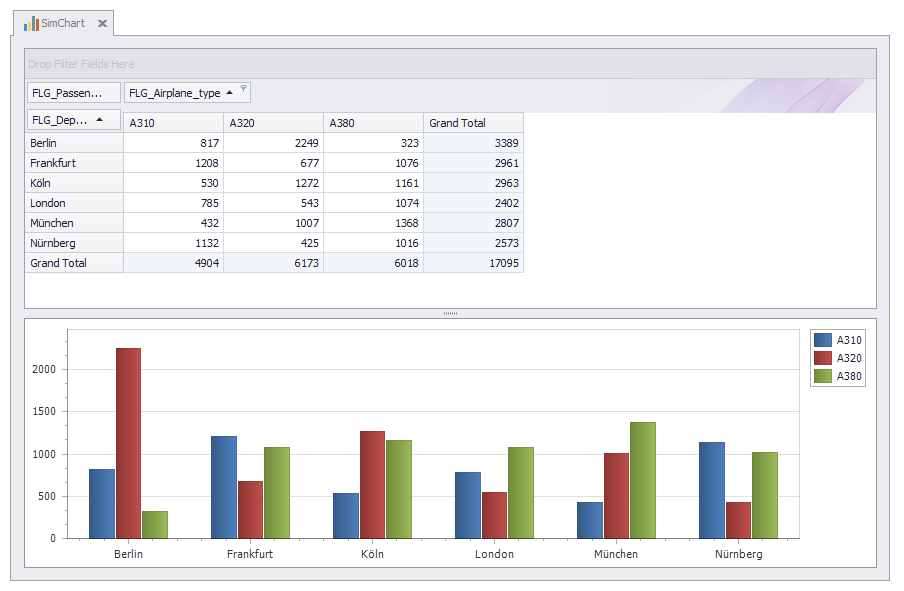Open the FLG_Airplane_type filter funnel icon
904x591 pixels.
coord(243,90)
